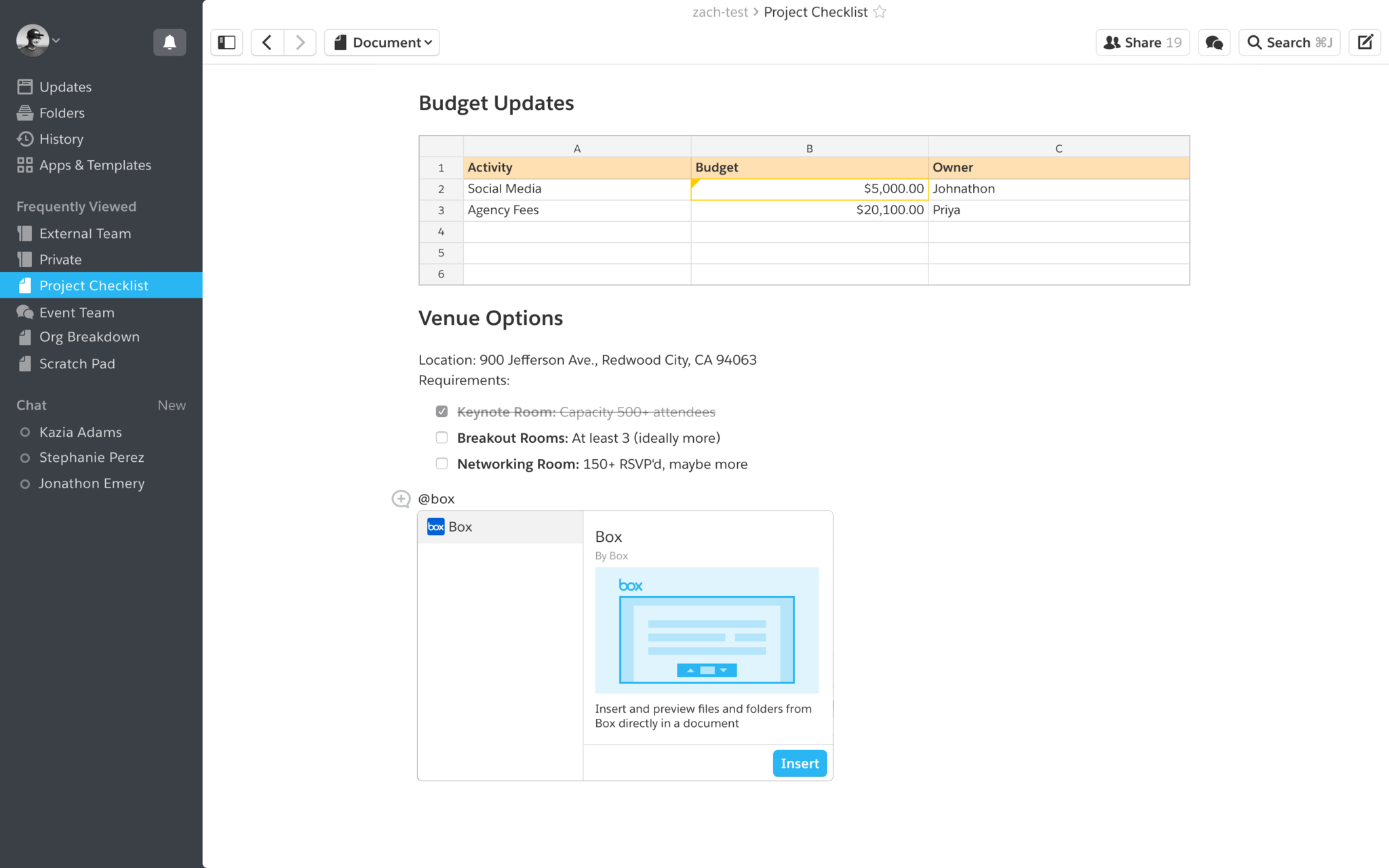Screen dimensions: 1389x868
Task: Open the conversation chat bubbles icon
Action: (x=1214, y=42)
